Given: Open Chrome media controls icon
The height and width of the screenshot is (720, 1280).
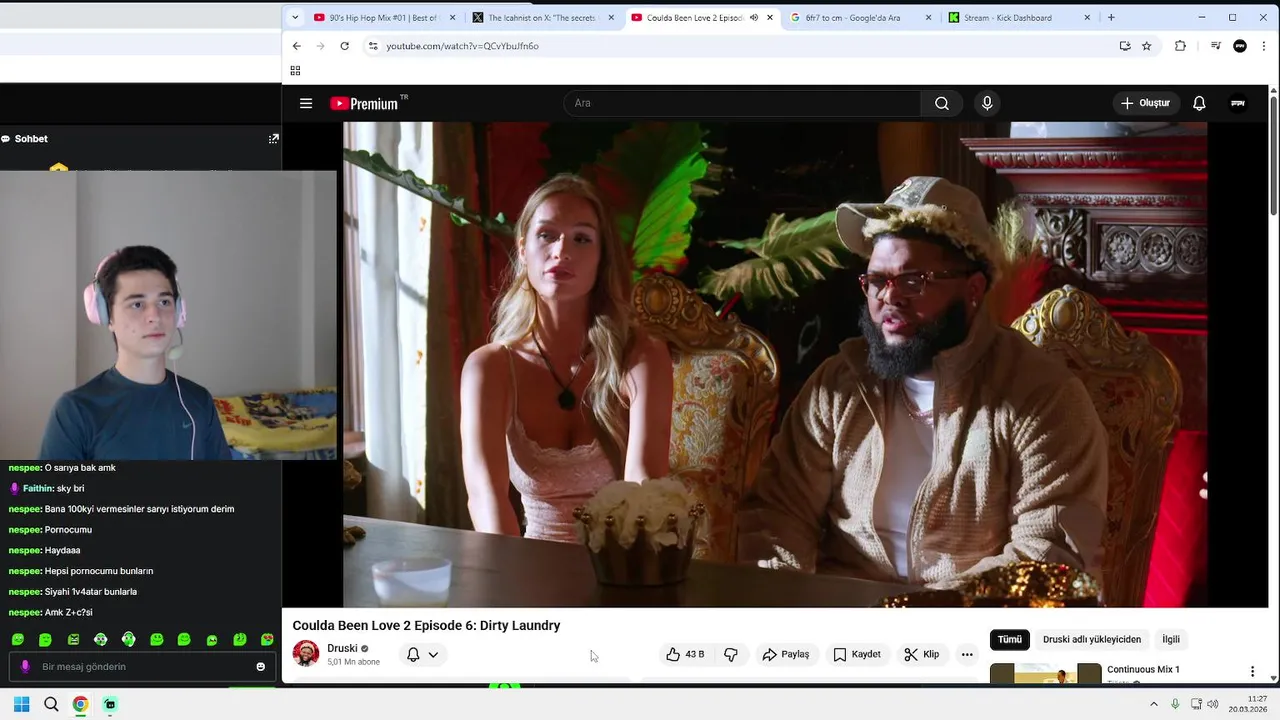Looking at the screenshot, I should pos(1216,46).
